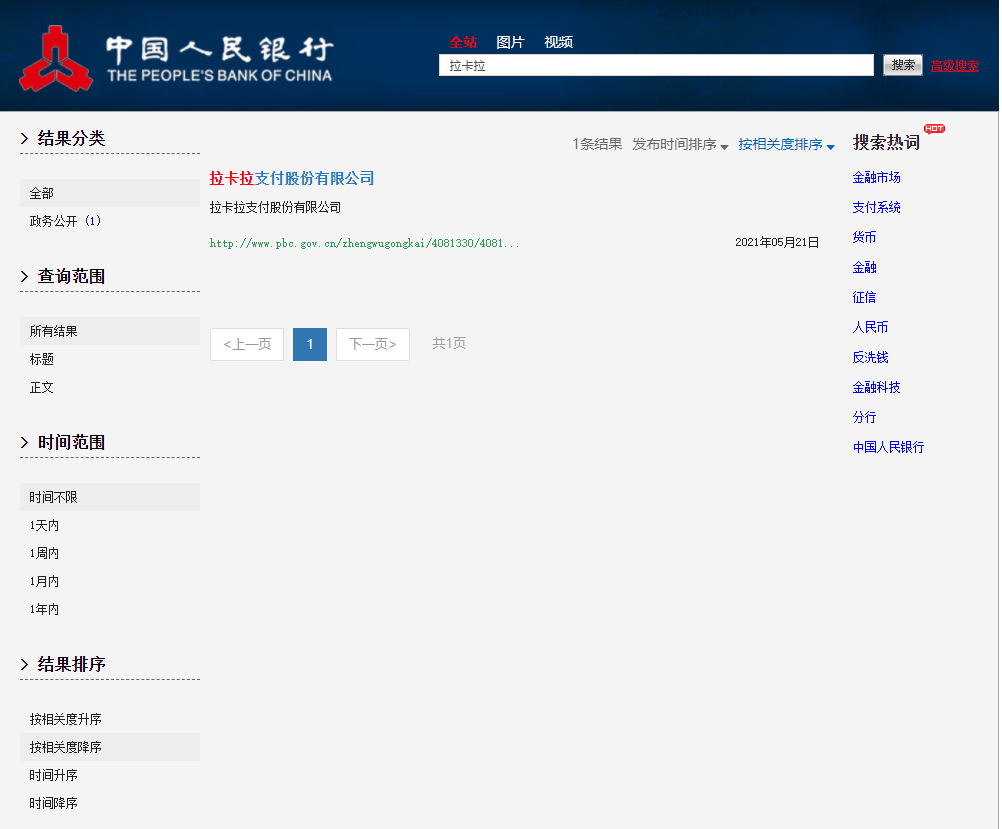Expand the 查询范围 section chevron
The image size is (1002, 829).
[x=24, y=276]
